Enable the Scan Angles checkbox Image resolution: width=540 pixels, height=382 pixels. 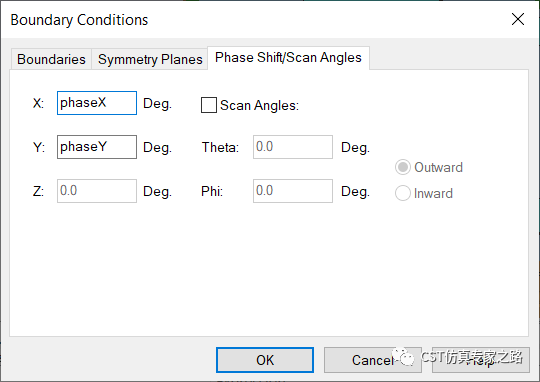pyautogui.click(x=209, y=105)
